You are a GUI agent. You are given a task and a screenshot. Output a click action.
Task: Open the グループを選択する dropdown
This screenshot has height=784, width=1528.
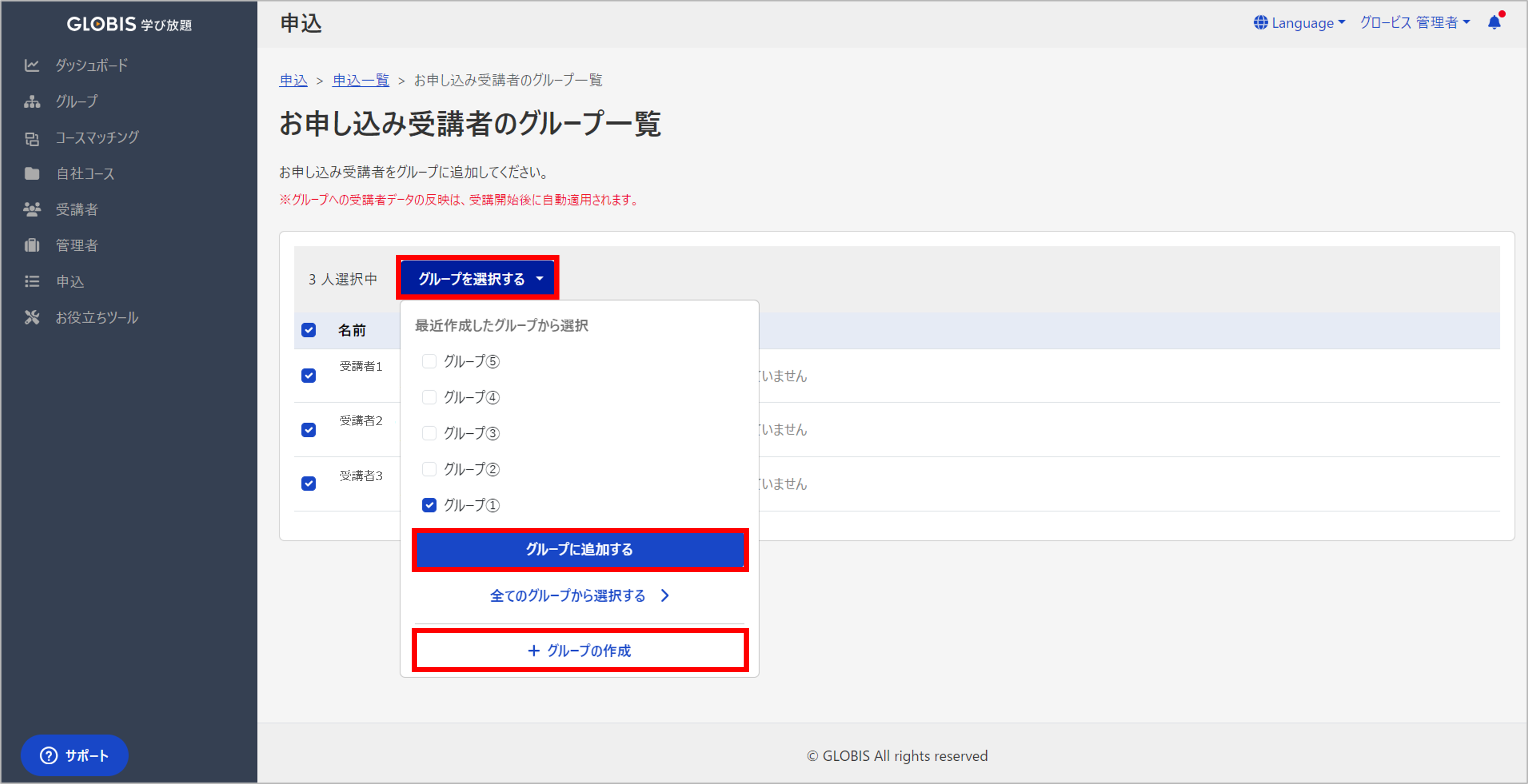[x=478, y=278]
